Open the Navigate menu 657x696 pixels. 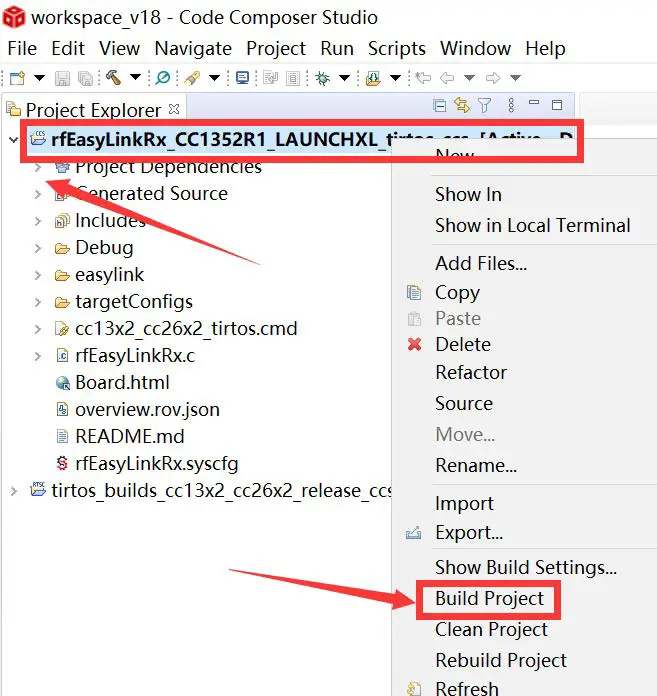(x=193, y=48)
